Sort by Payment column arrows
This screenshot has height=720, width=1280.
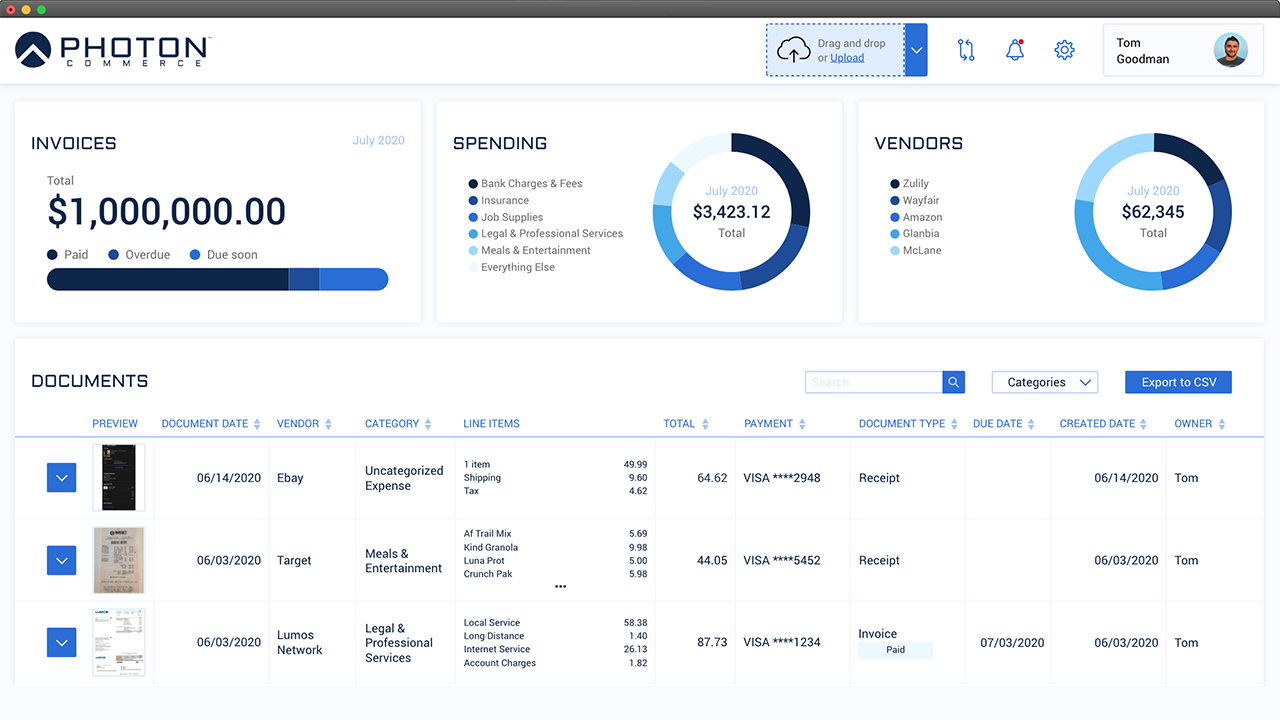point(803,424)
